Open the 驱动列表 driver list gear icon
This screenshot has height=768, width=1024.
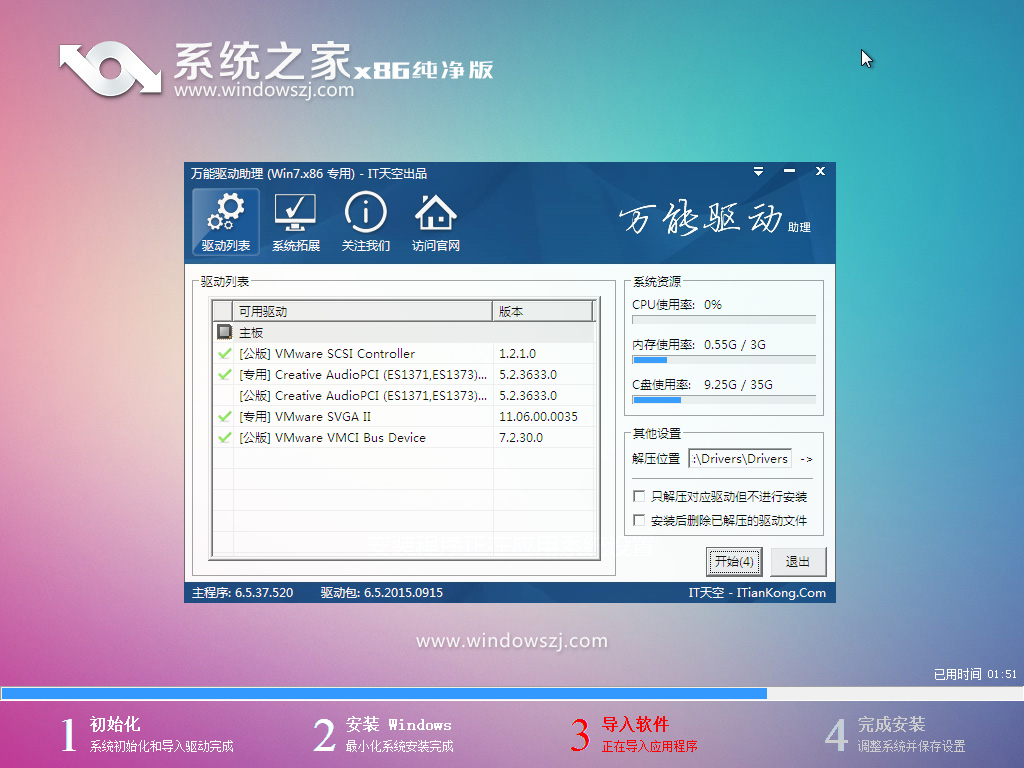click(x=225, y=221)
